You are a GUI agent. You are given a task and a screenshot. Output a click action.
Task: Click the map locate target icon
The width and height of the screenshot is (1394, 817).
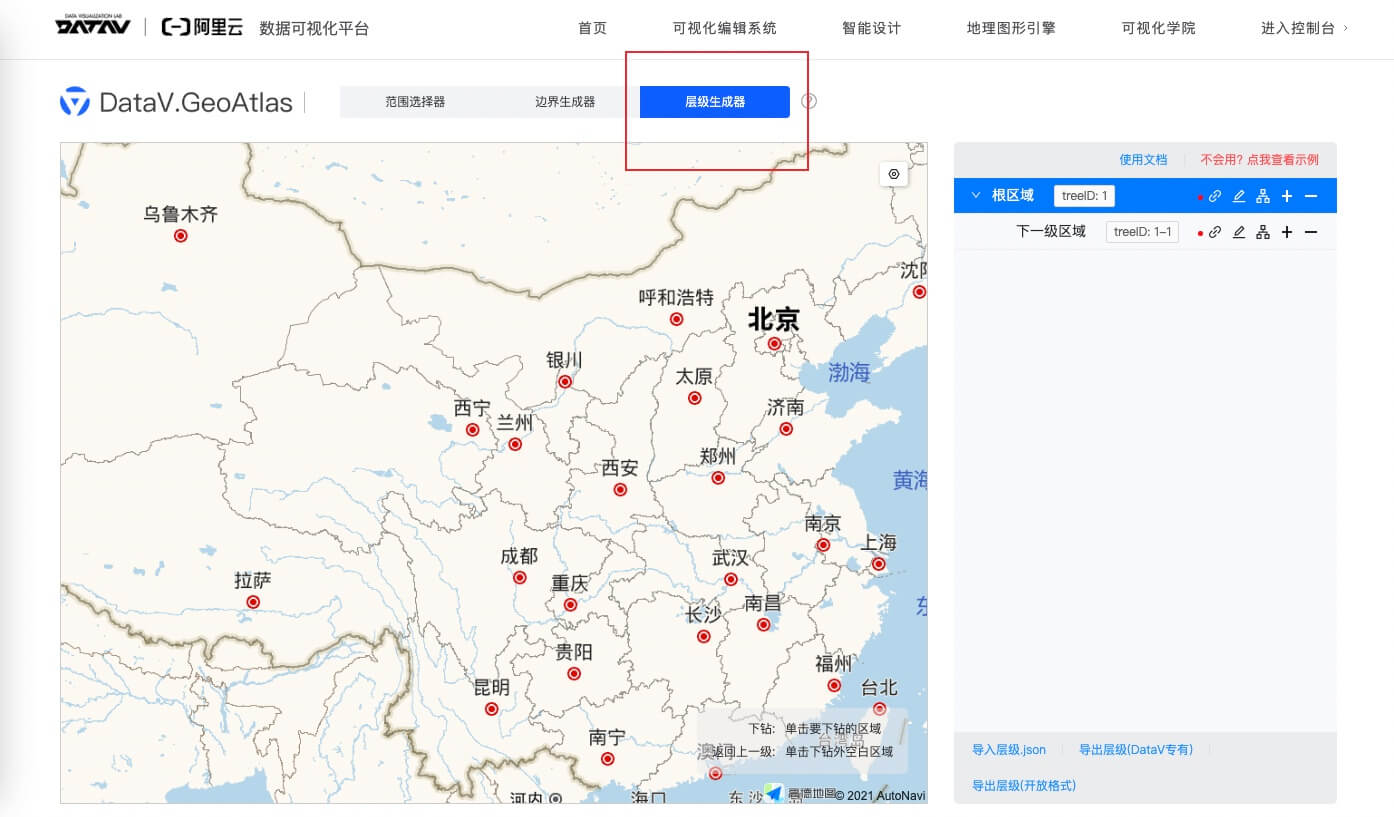pyautogui.click(x=894, y=173)
